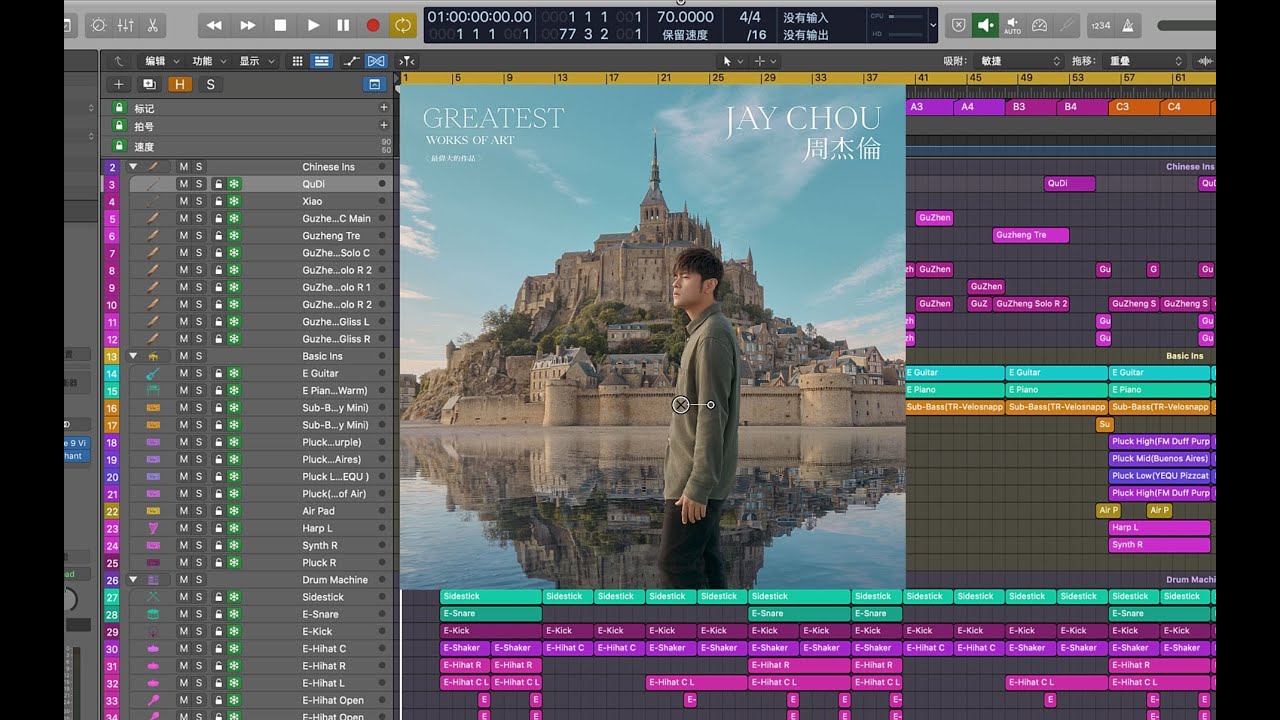Select the C3 arrangement marker

[1134, 107]
